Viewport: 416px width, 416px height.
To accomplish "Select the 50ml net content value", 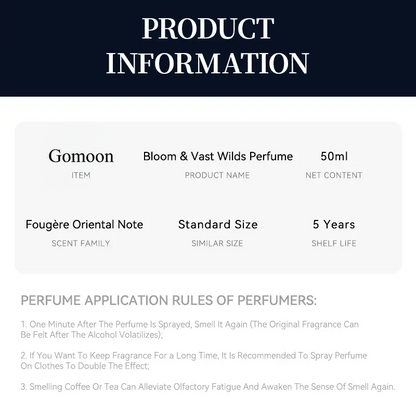I will [334, 156].
